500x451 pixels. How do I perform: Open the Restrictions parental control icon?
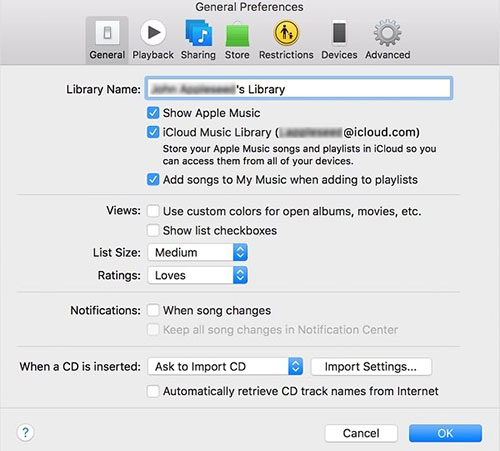click(x=286, y=33)
